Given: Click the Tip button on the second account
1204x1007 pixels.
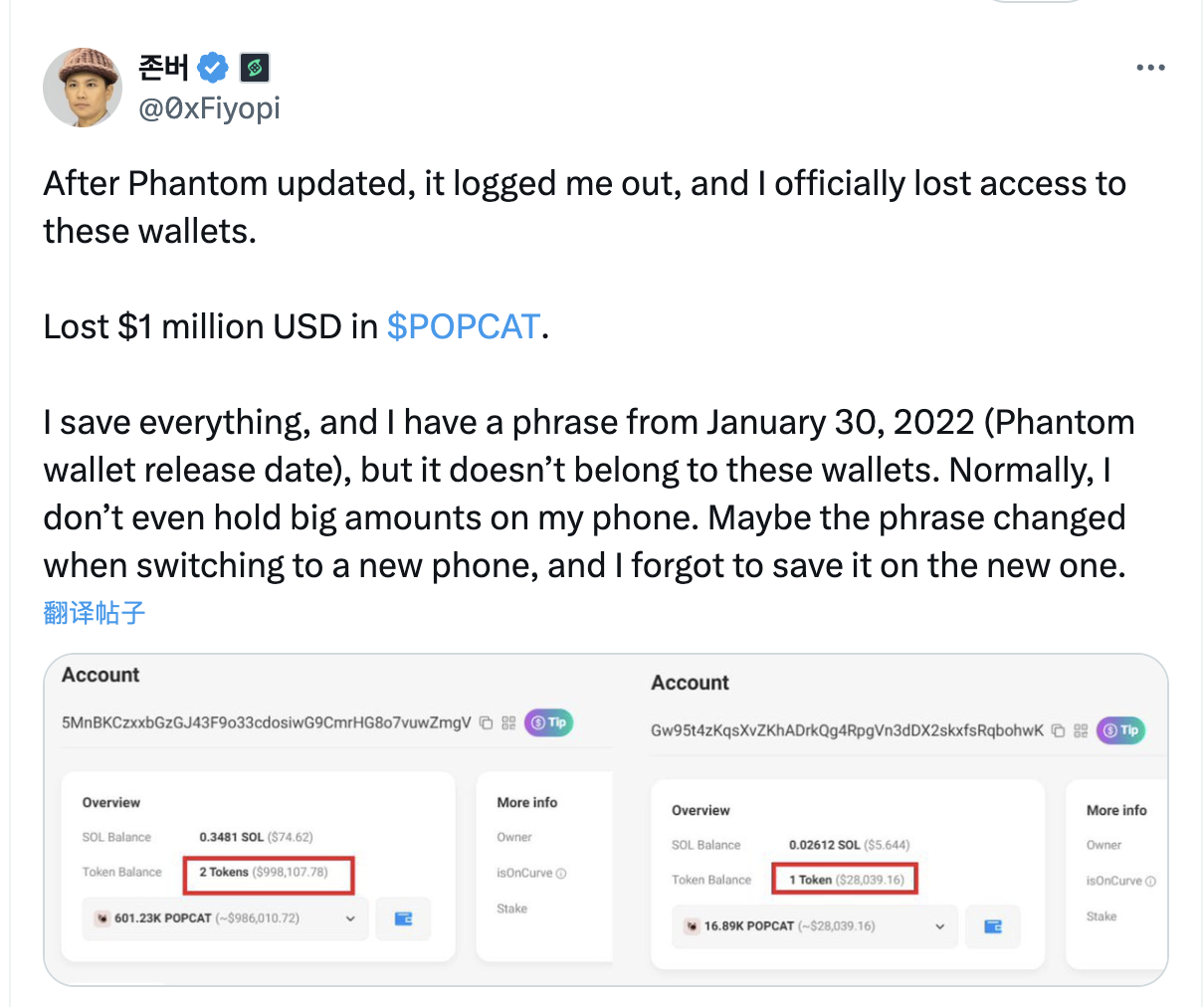Looking at the screenshot, I should click(1120, 730).
